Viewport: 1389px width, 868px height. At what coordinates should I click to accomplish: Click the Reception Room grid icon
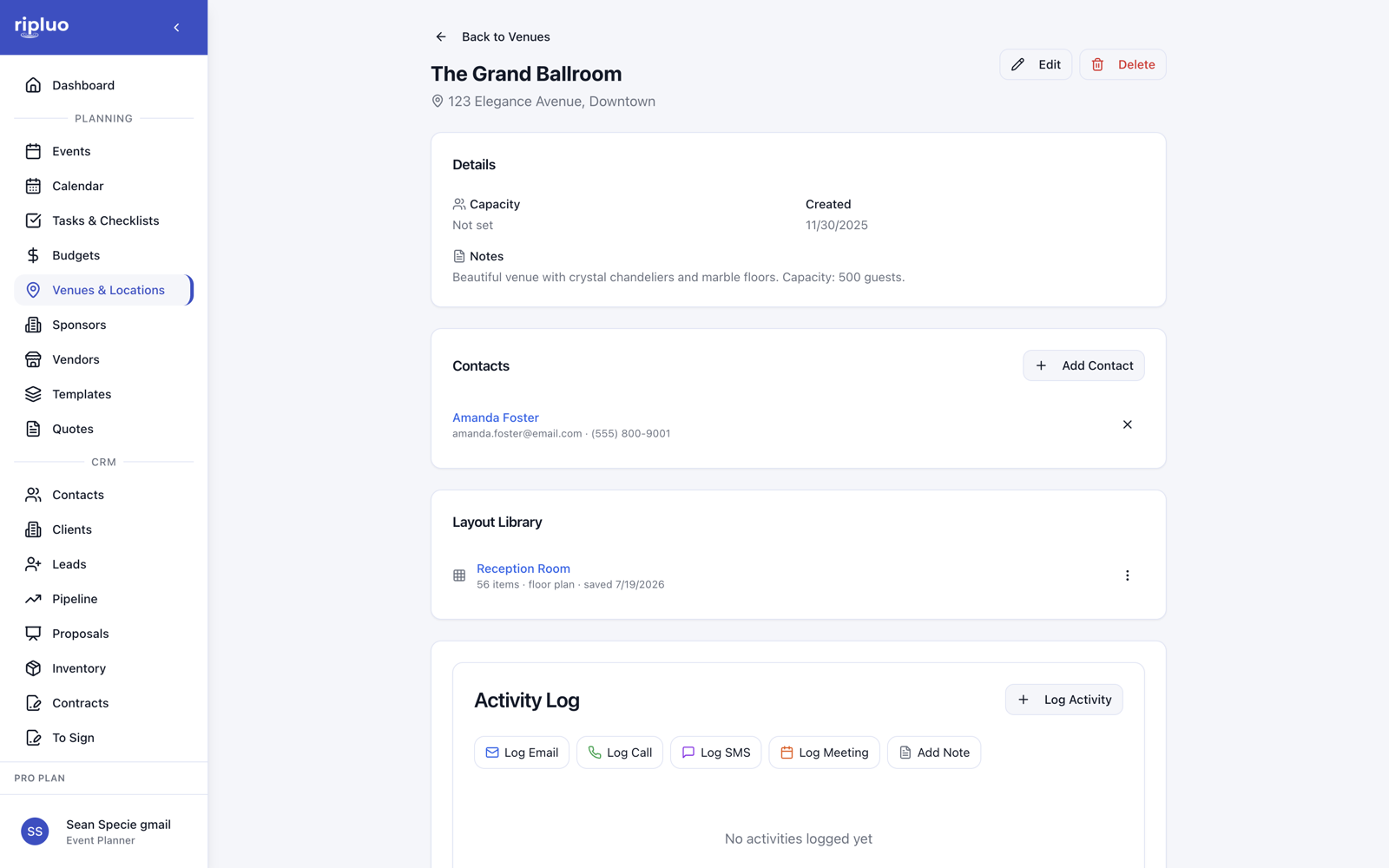[x=459, y=575]
